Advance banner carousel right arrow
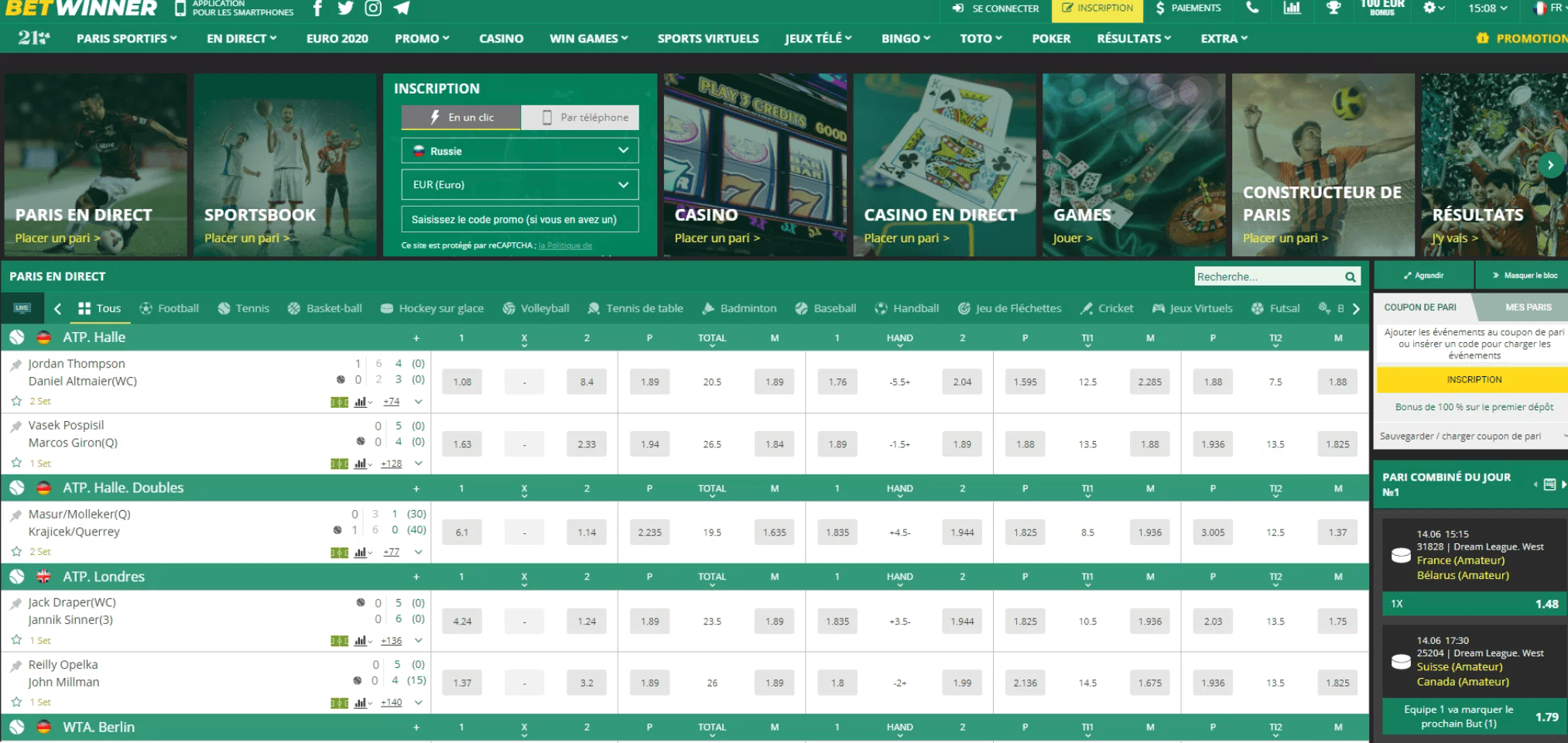This screenshot has height=743, width=1568. point(1550,165)
